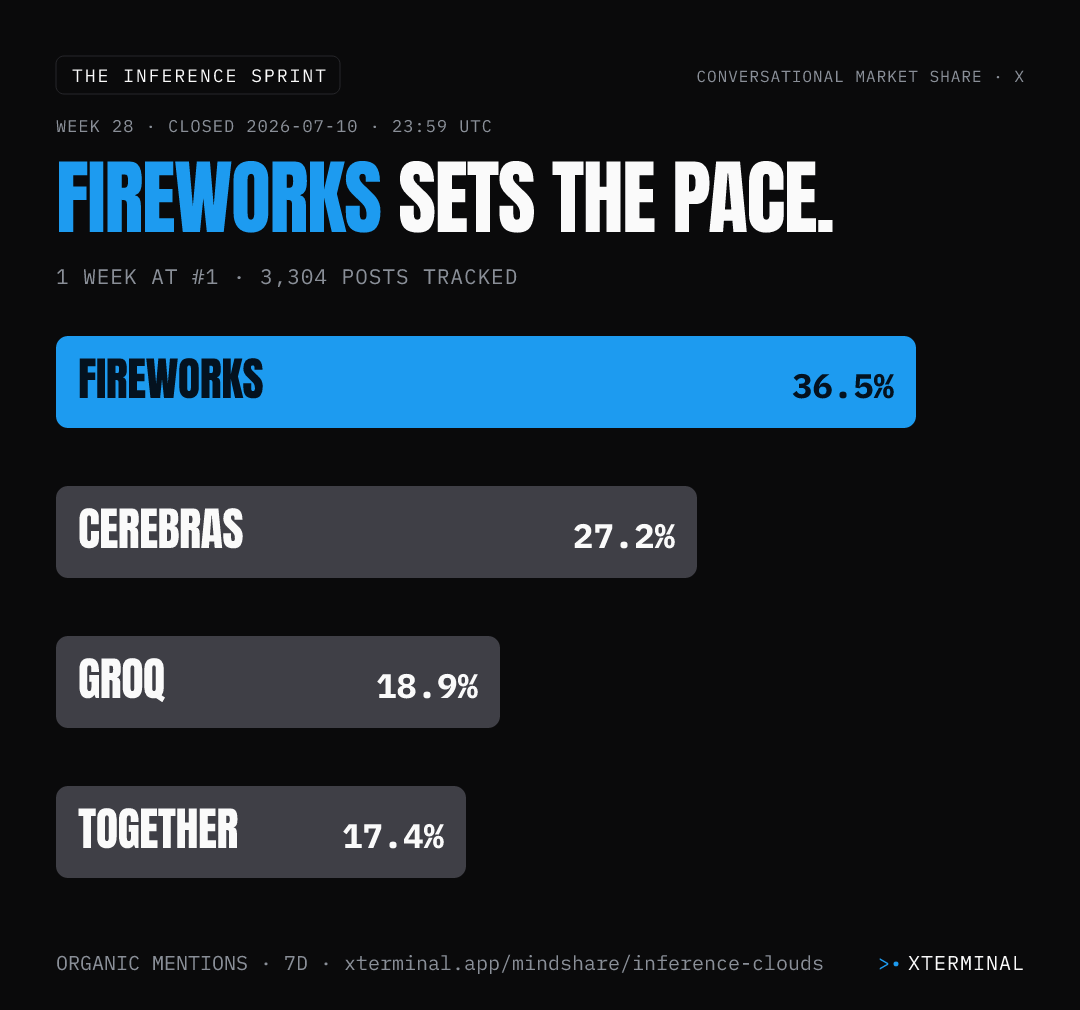The width and height of the screenshot is (1080, 1010).
Task: Click the 27.2% value on Cerebras
Action: pyautogui.click(x=624, y=537)
